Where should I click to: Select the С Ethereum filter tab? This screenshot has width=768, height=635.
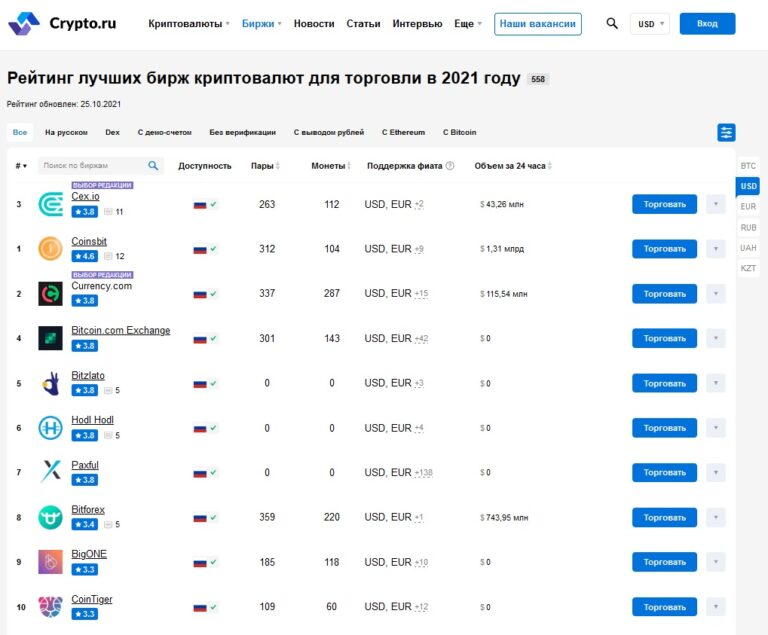coord(404,132)
